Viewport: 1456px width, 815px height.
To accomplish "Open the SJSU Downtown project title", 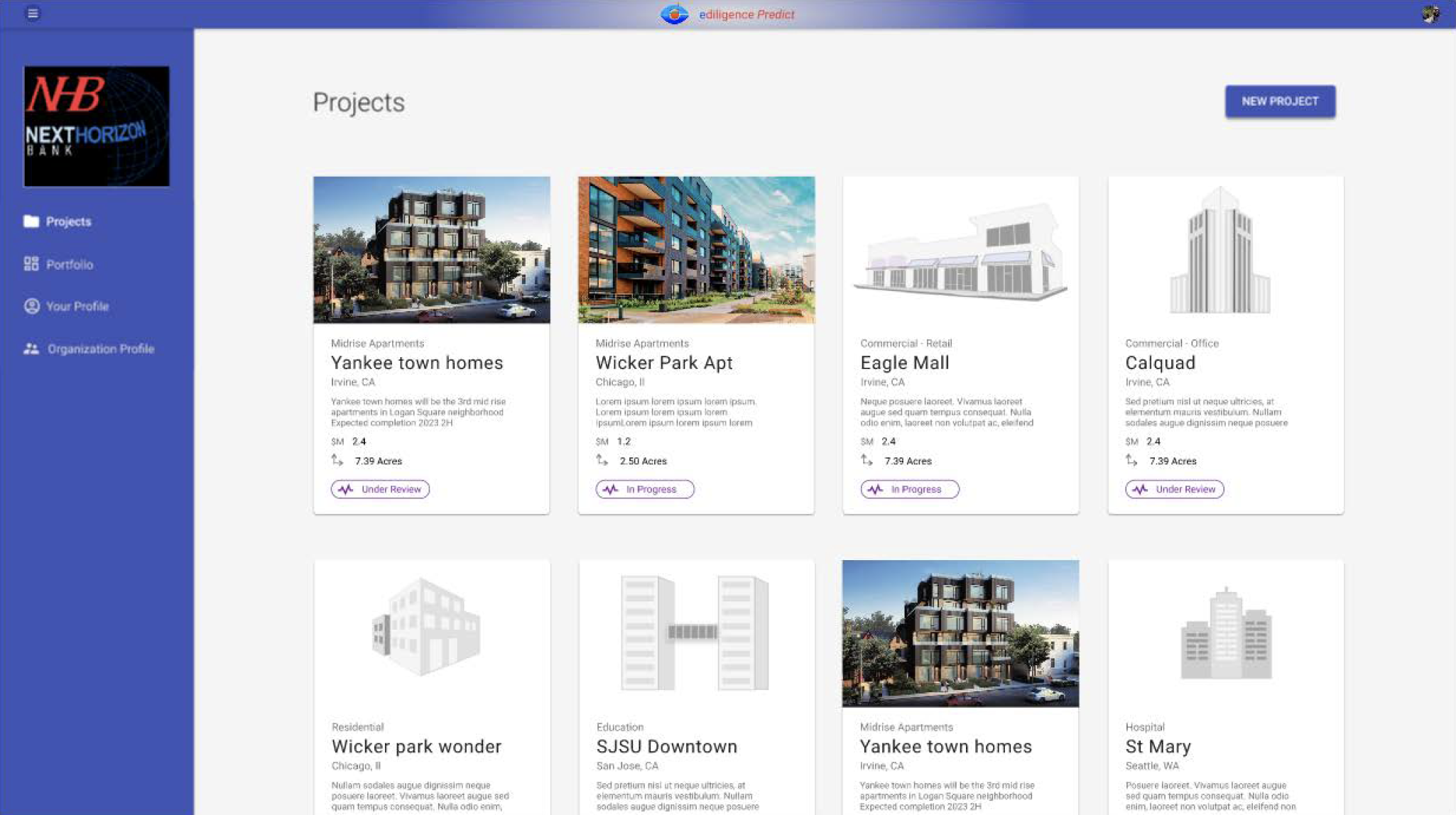I will coord(666,747).
